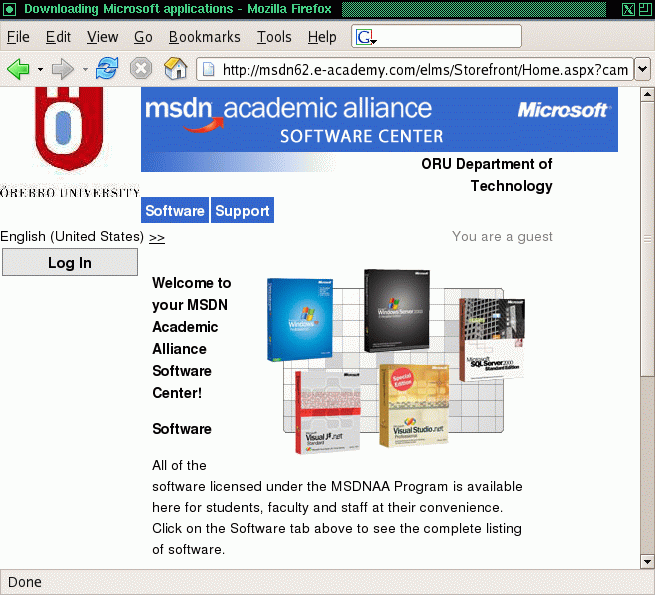Close the Firefox window with the X button
The width and height of the screenshot is (655, 595).
[629, 9]
